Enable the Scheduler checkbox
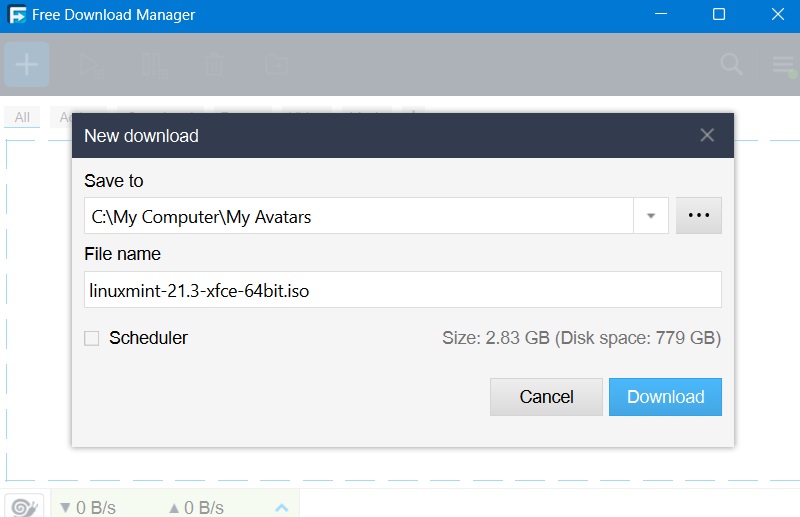800x517 pixels. (91, 338)
